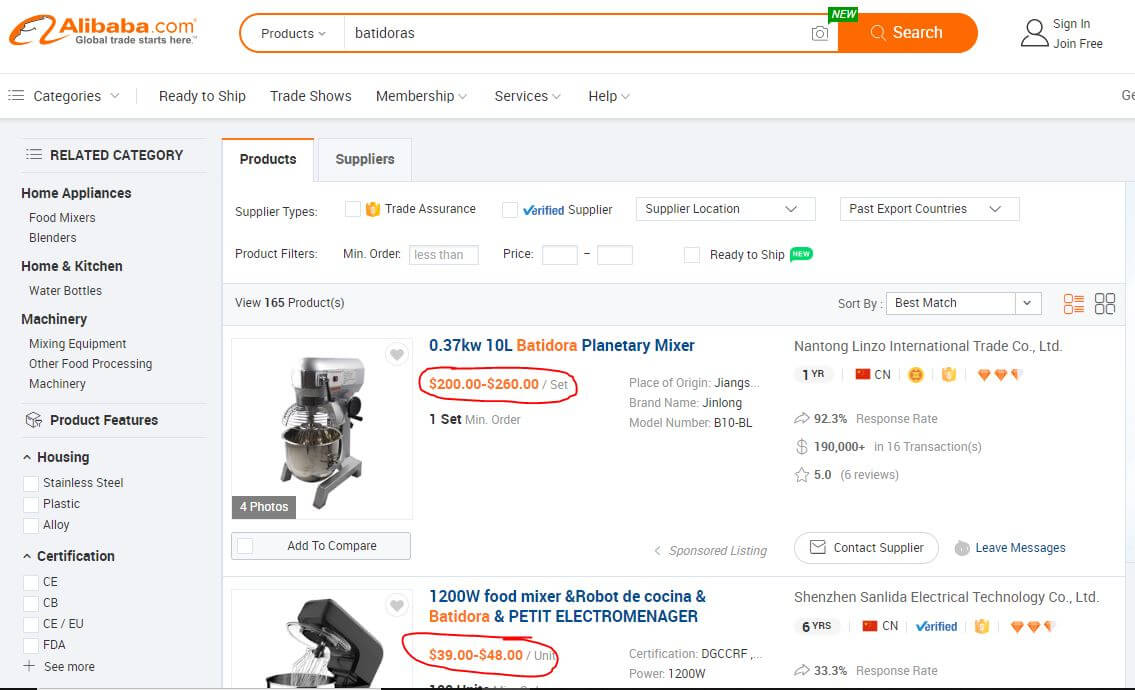1135x690 pixels.
Task: Click Trade Assurance shield icon in filters
Action: (373, 209)
